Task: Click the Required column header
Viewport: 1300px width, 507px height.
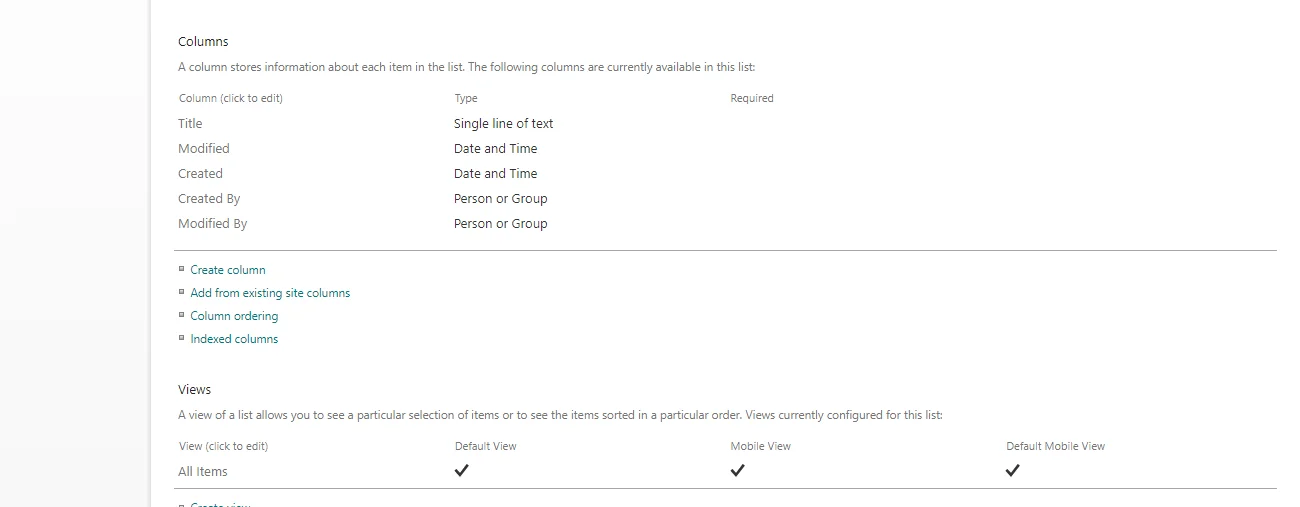Action: click(x=752, y=99)
